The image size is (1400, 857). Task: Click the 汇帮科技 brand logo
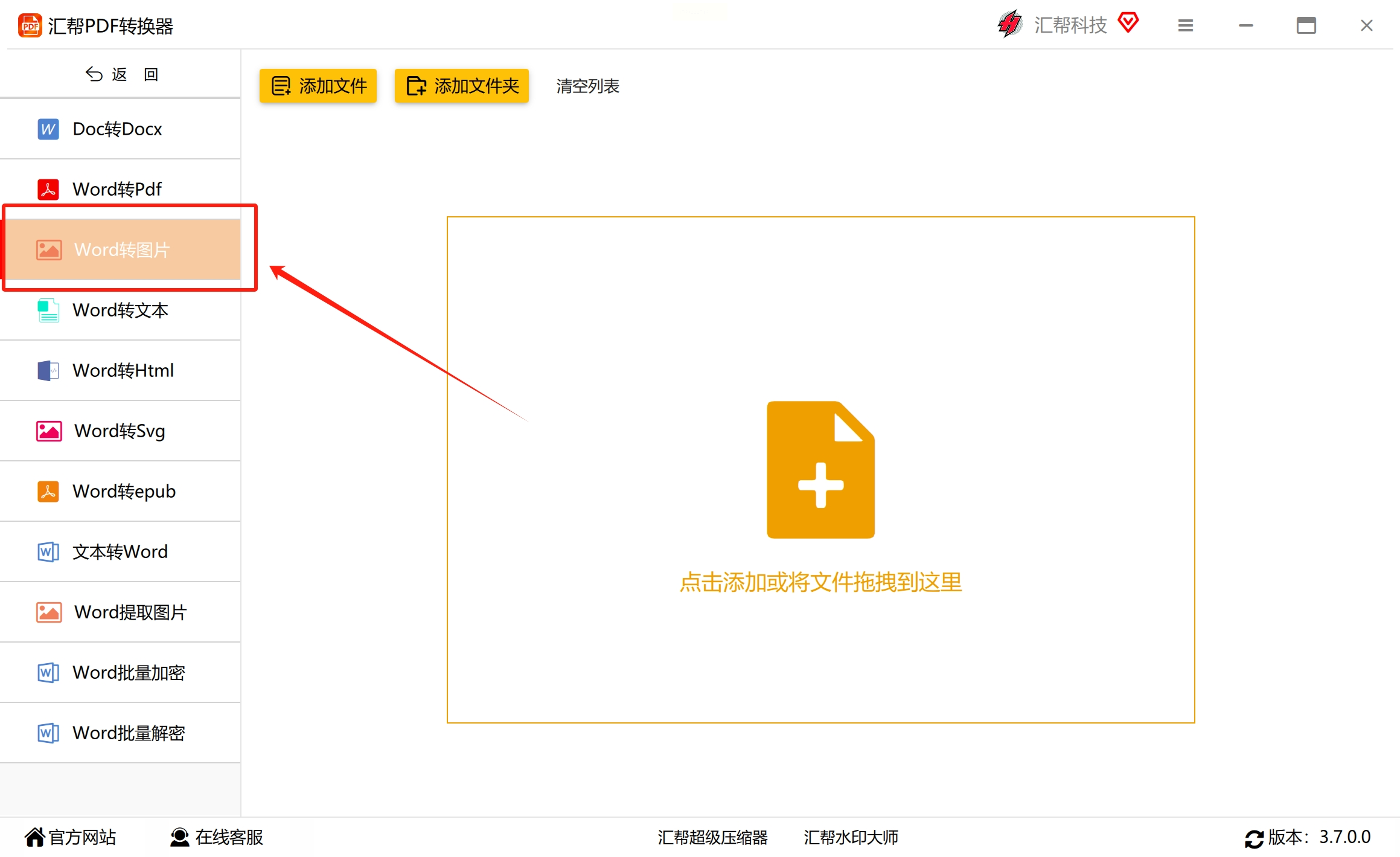[1009, 24]
